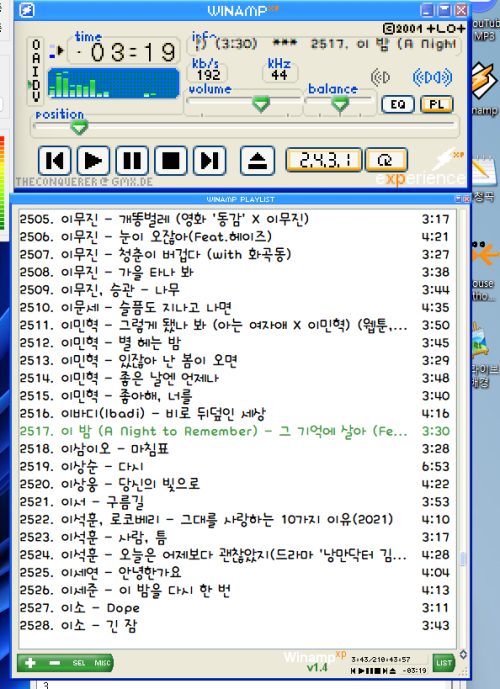Click the lightning bolt experience logo
This screenshot has width=500, height=689.
coord(448,159)
